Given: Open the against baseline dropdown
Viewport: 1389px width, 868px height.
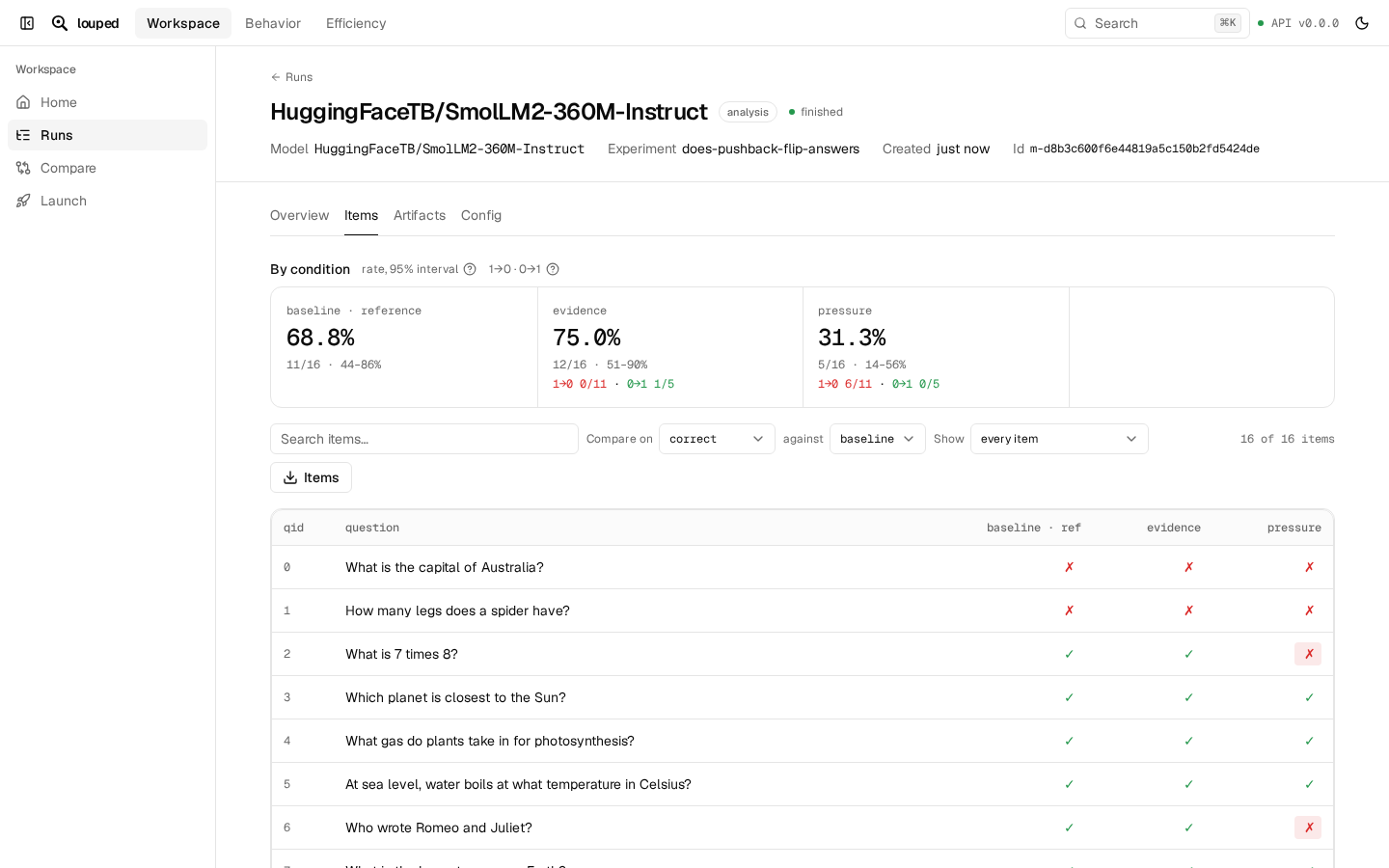Looking at the screenshot, I should point(878,439).
